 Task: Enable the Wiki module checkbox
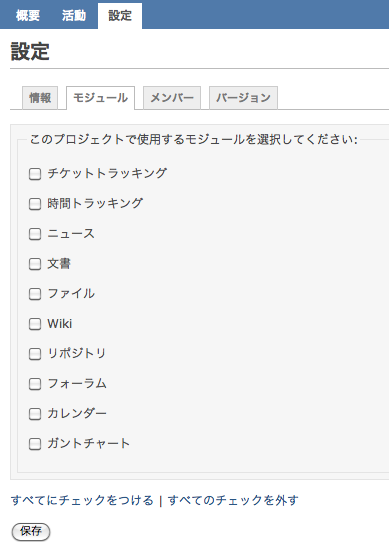pyautogui.click(x=35, y=324)
